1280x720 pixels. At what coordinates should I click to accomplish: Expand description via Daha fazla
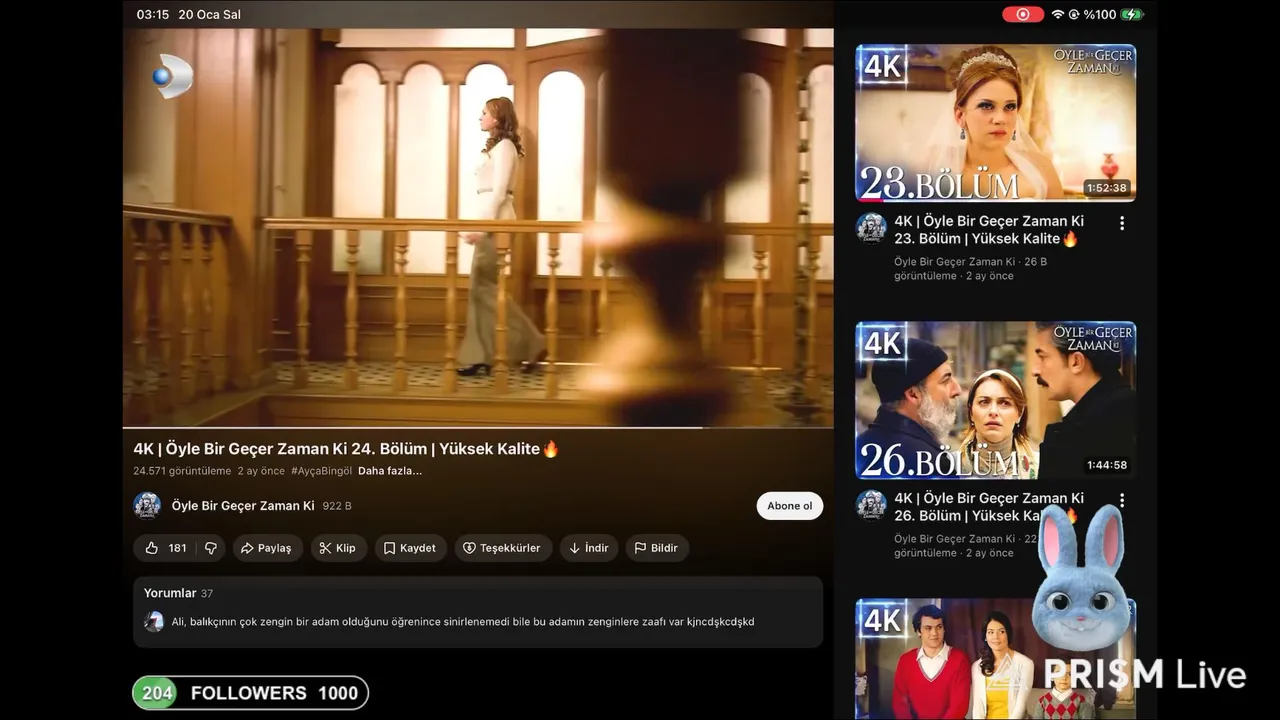point(390,471)
